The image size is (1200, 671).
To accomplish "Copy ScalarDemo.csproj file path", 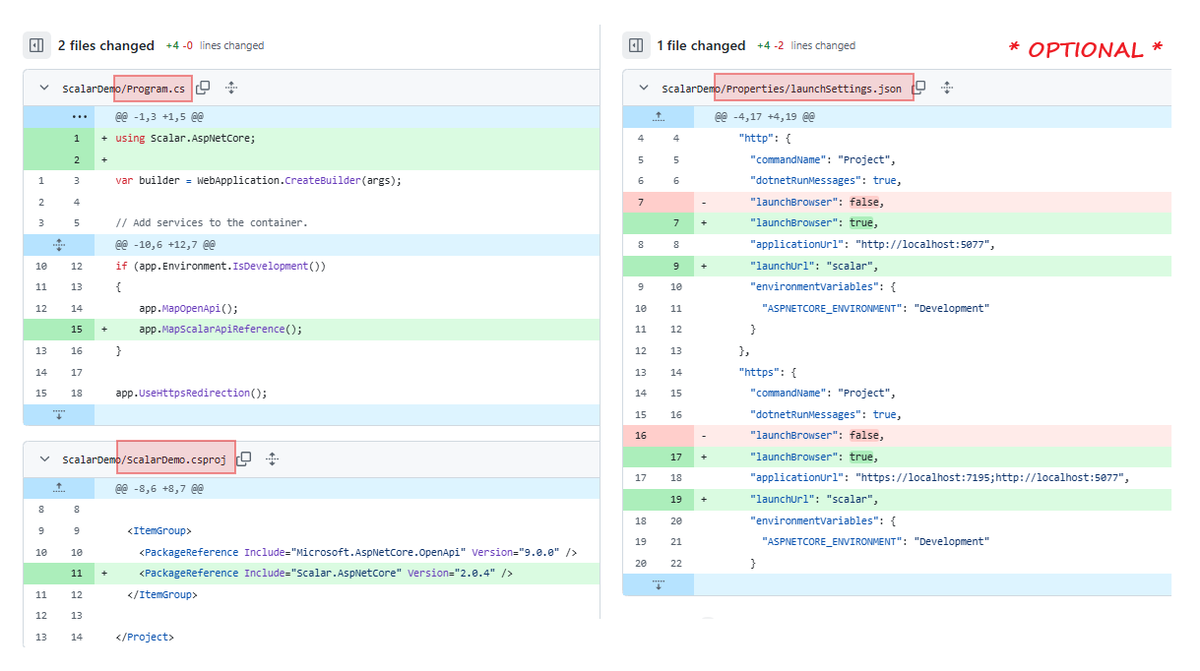I will point(244,459).
